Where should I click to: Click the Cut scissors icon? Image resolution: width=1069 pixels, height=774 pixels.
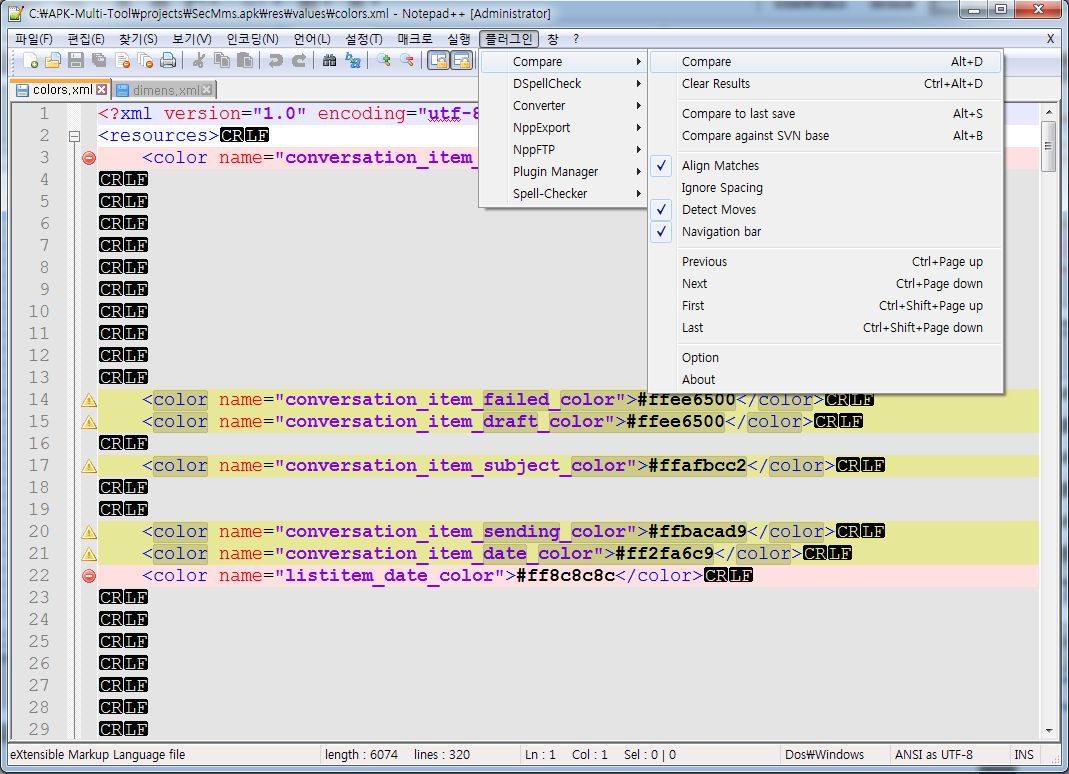click(x=199, y=61)
